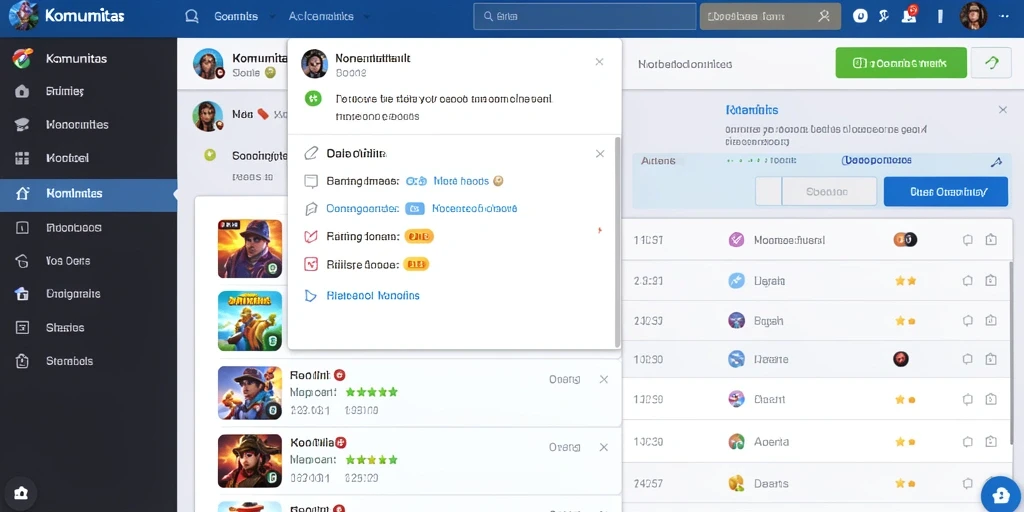Screen dimensions: 1024x512
Task: Click the clipboard icon in the Aoenta row
Action: pyautogui.click(x=991, y=441)
